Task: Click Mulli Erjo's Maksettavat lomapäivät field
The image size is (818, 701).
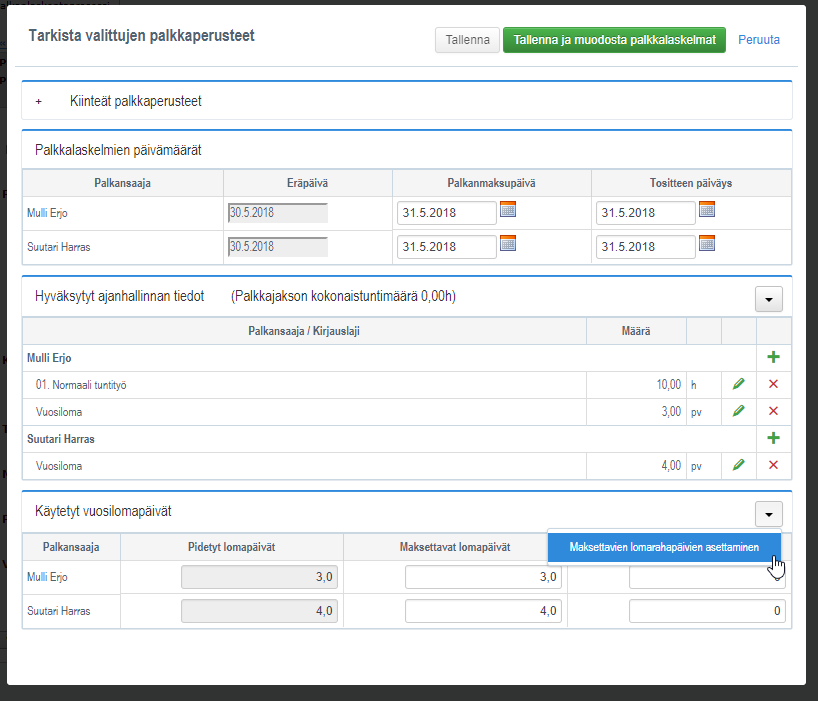Action: [483, 577]
